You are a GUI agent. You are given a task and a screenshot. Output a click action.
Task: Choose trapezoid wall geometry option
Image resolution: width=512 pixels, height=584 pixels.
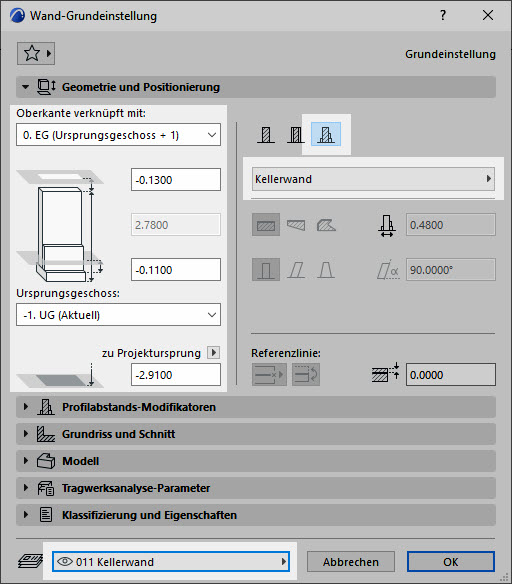pyautogui.click(x=296, y=225)
